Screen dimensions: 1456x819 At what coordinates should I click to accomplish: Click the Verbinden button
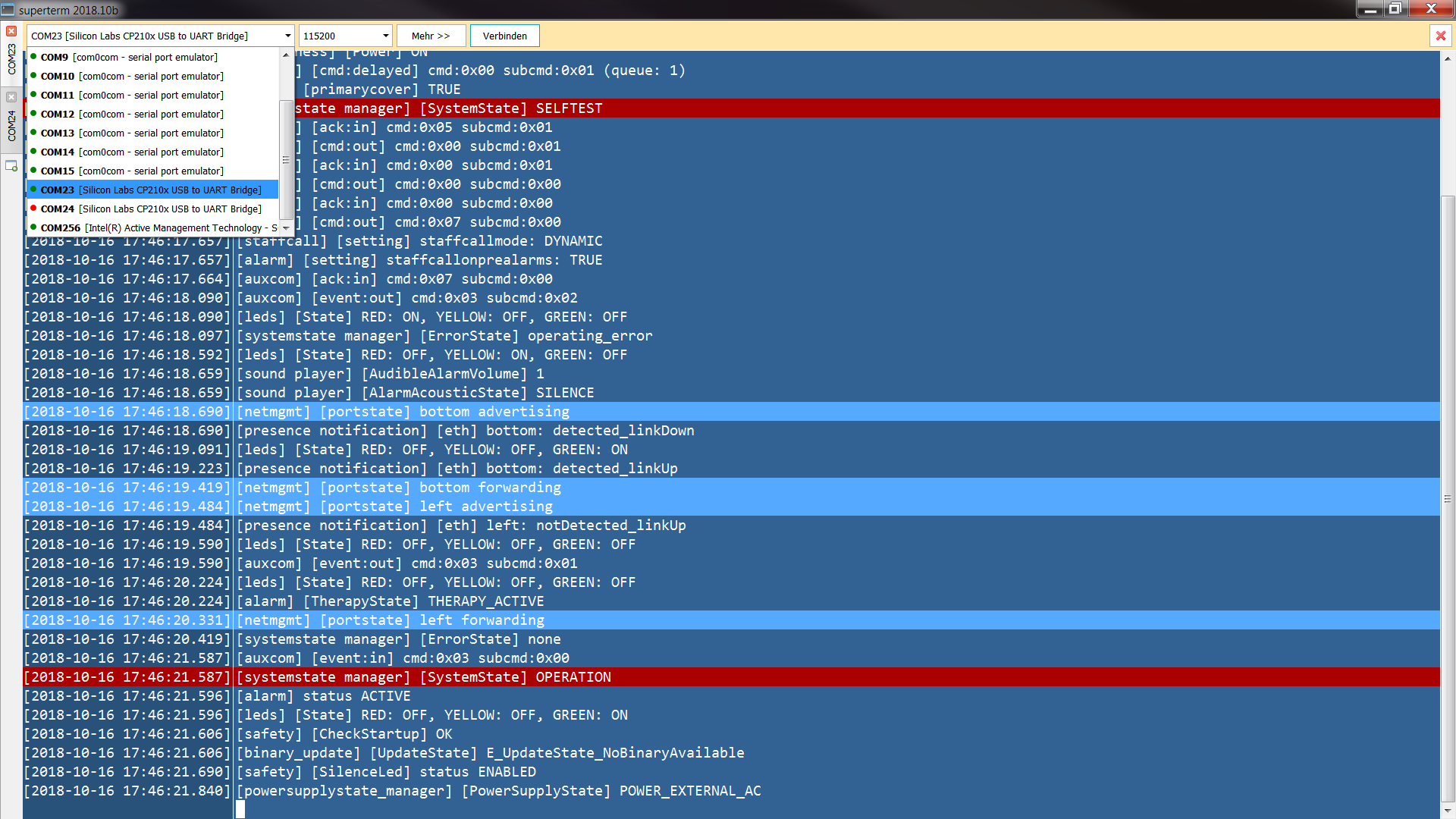(504, 36)
